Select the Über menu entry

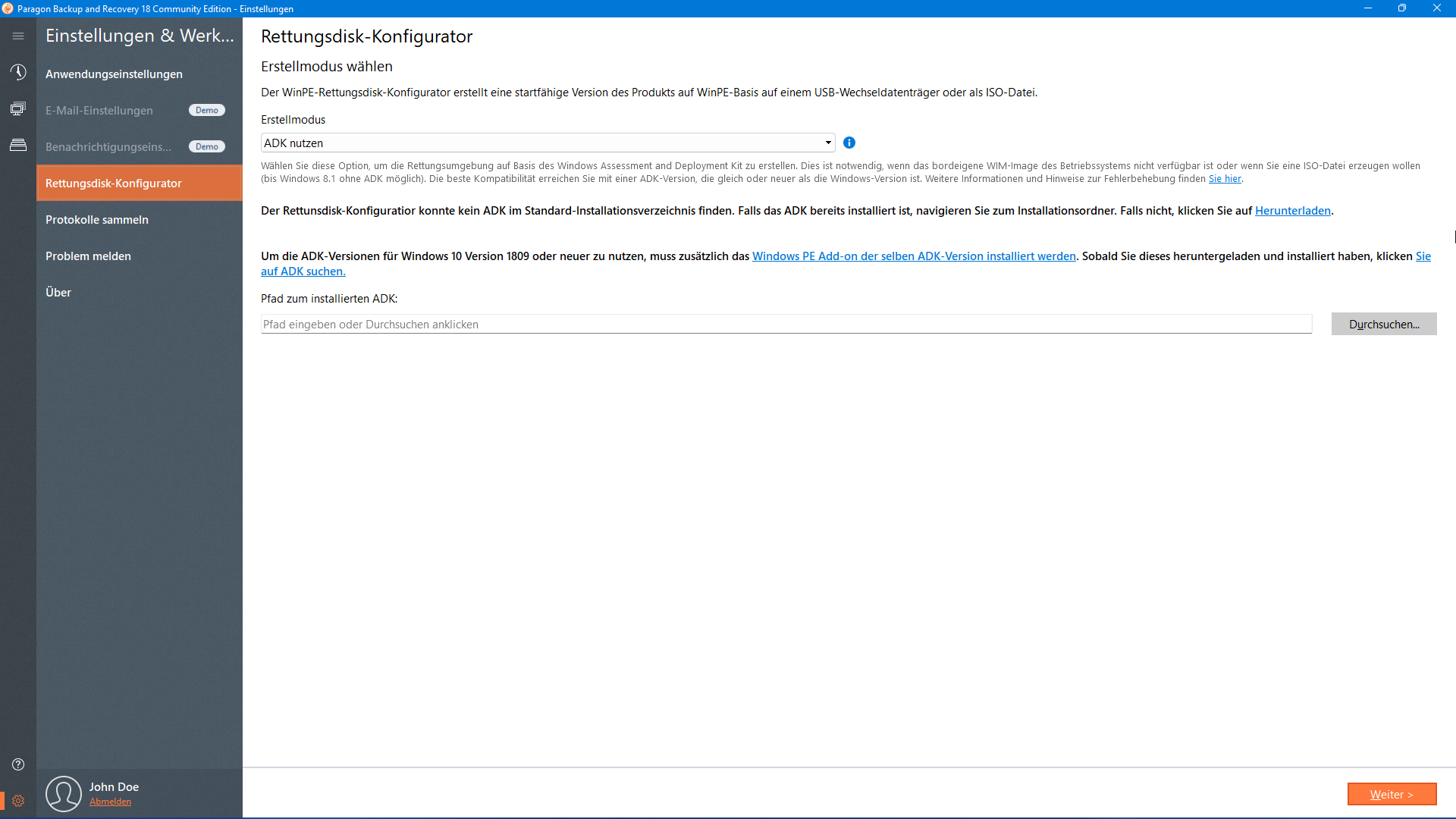58,292
